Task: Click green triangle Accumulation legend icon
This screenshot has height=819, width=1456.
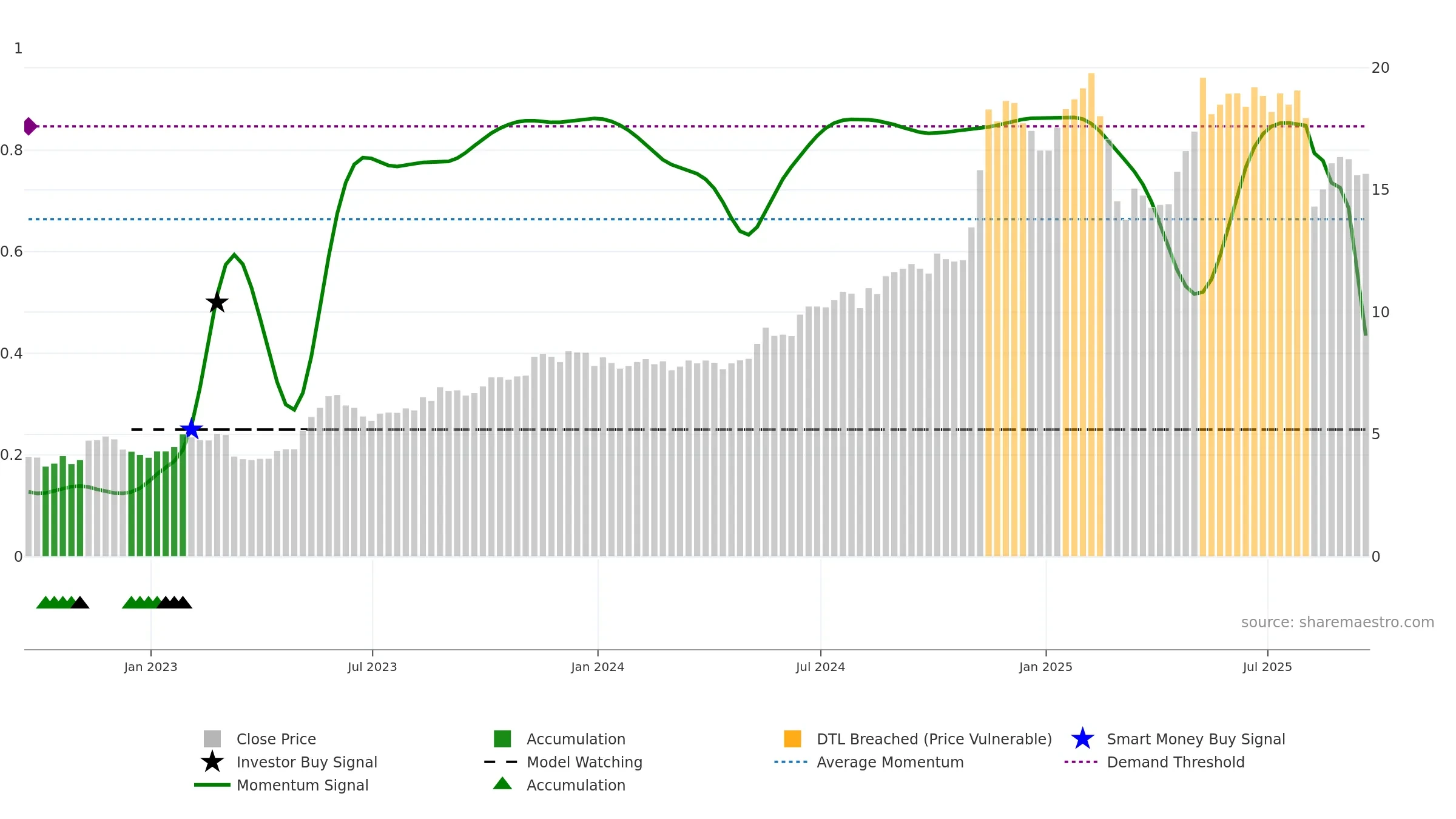Action: click(x=502, y=784)
